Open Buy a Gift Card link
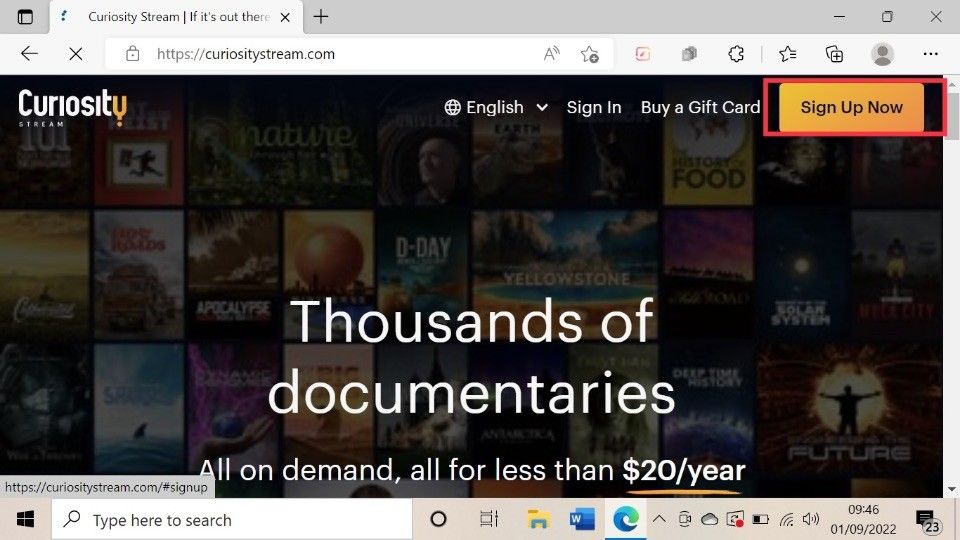The image size is (960, 540). 700,107
